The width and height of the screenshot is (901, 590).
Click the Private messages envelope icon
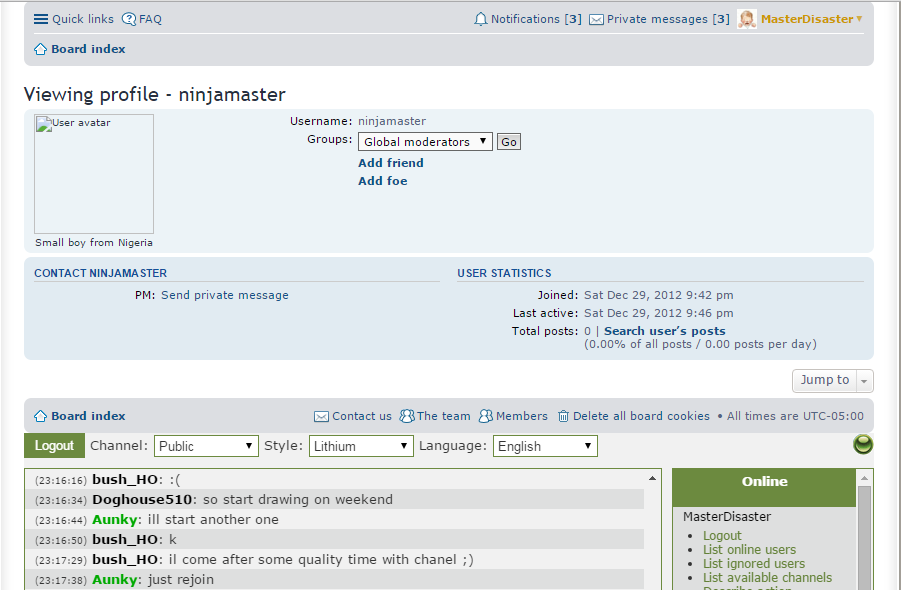(596, 20)
